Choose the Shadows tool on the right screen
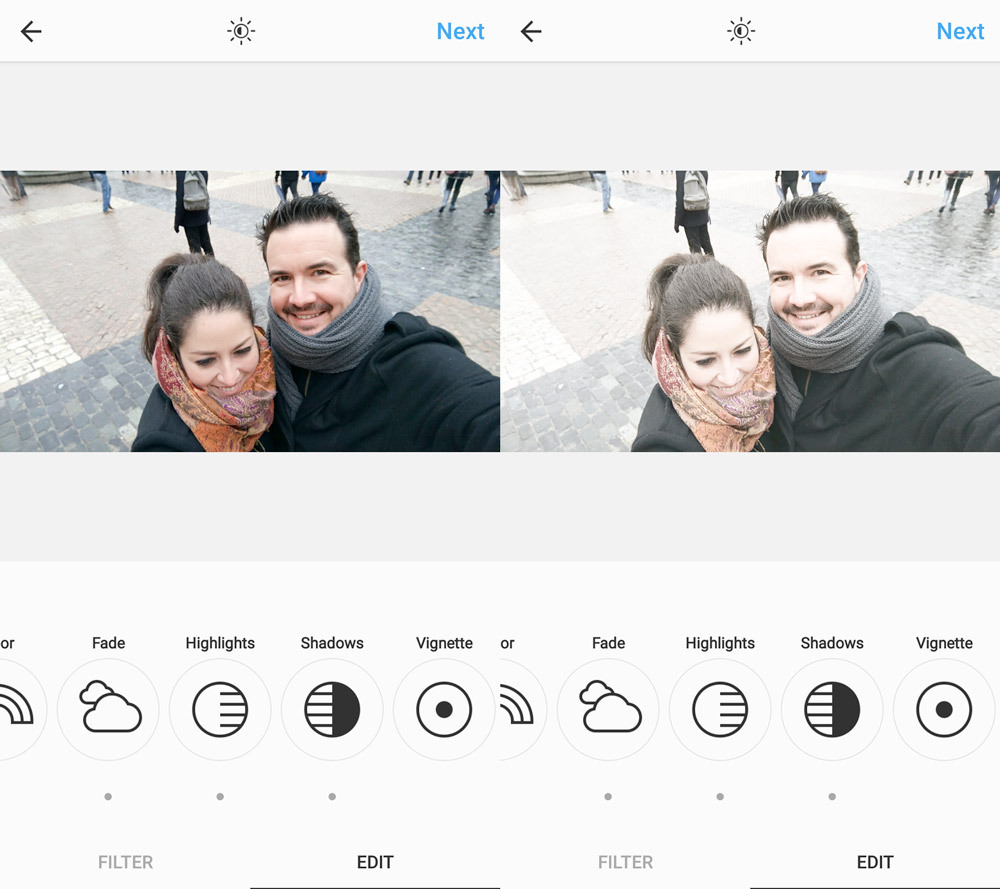The width and height of the screenshot is (1000, 889). coord(832,709)
